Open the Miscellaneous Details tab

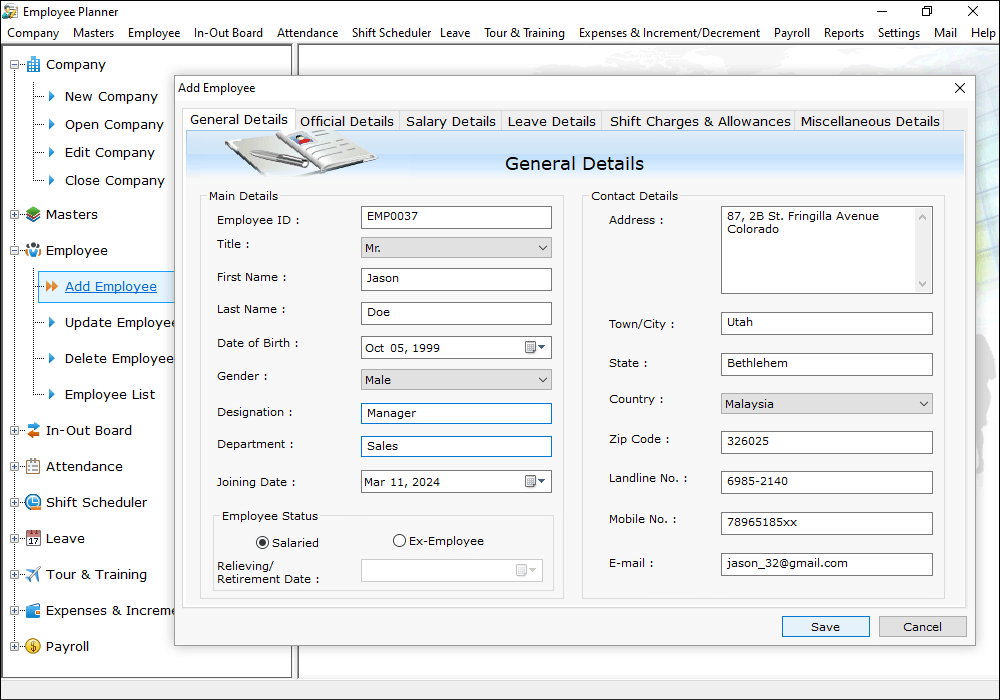[870, 121]
